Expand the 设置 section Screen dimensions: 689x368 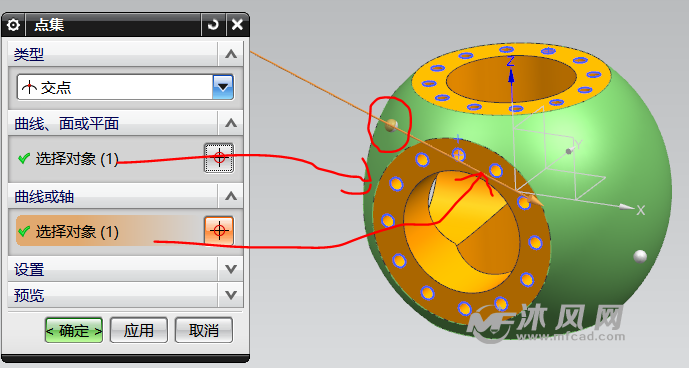tap(231, 269)
